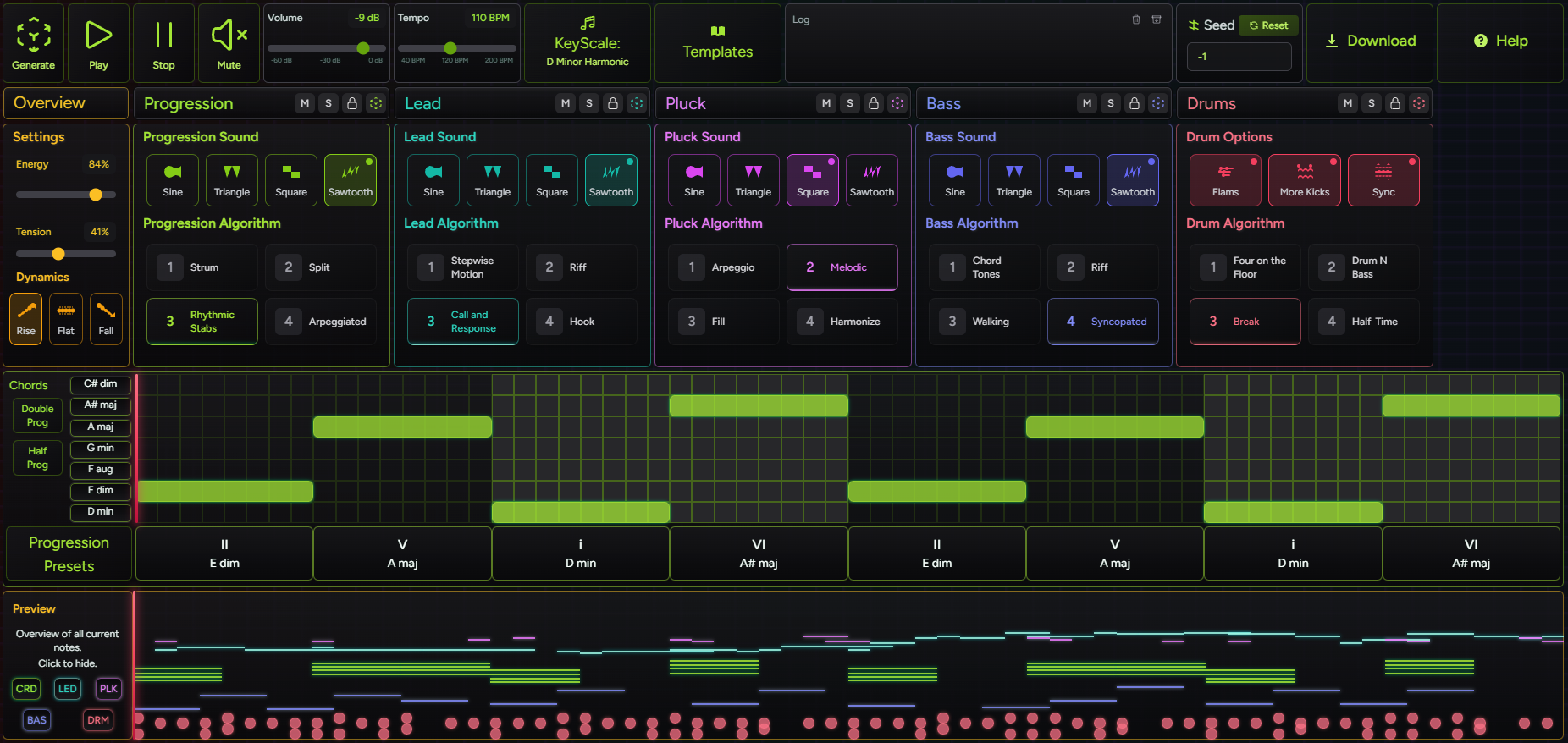Open the Drums track tab

(x=1212, y=104)
